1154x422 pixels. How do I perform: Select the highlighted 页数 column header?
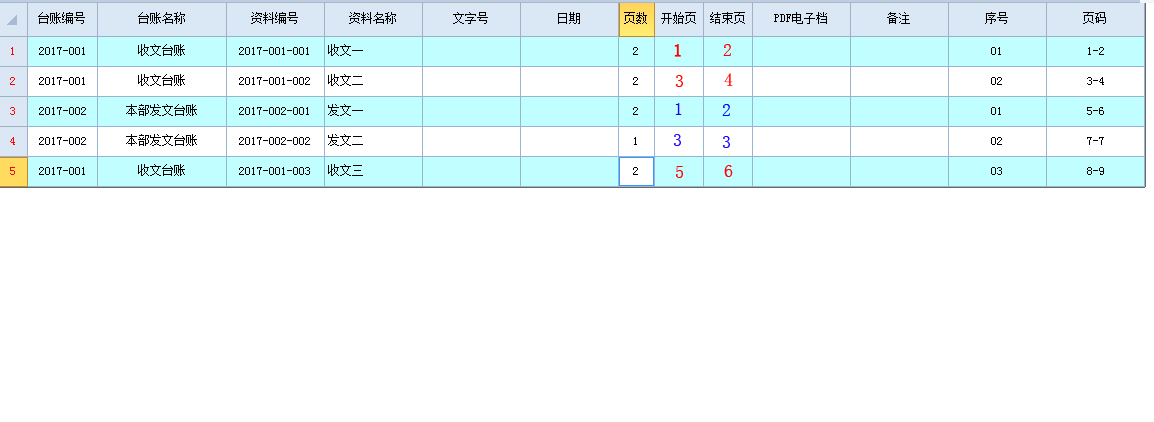tap(637, 19)
